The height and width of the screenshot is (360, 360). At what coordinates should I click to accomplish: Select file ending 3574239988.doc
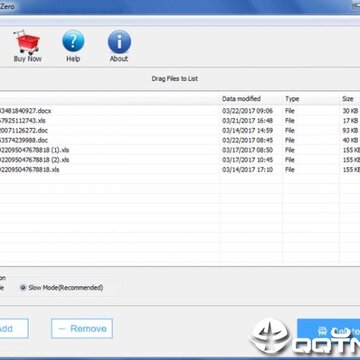[24, 140]
